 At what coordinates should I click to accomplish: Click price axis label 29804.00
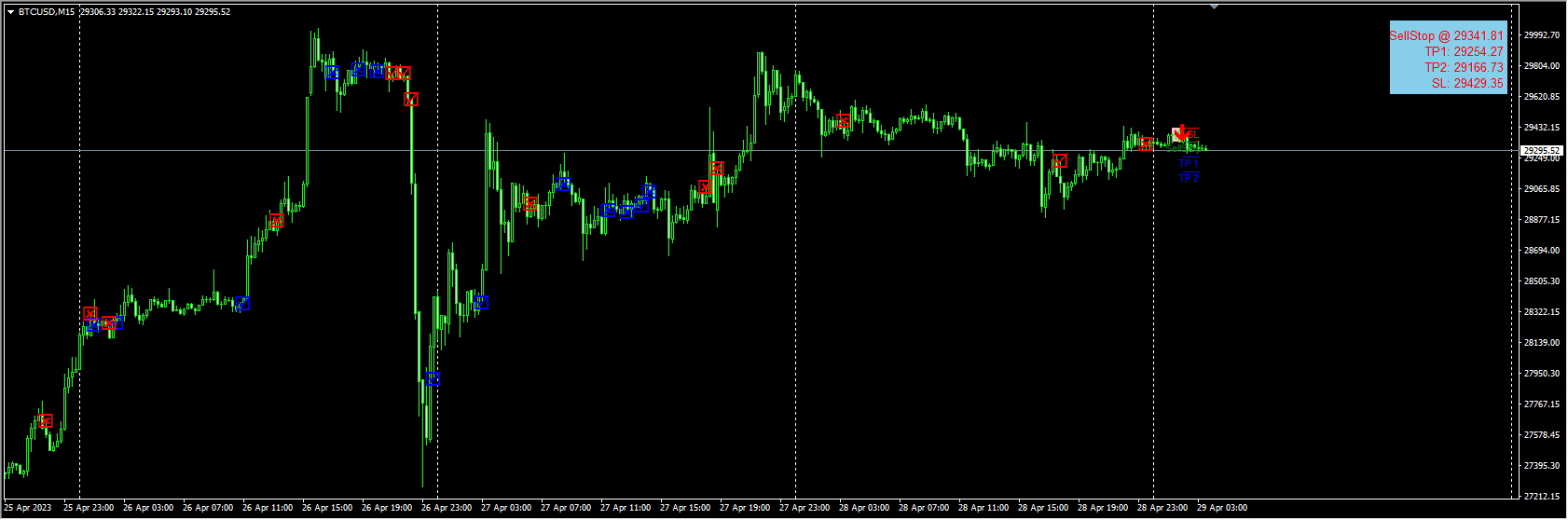1542,66
